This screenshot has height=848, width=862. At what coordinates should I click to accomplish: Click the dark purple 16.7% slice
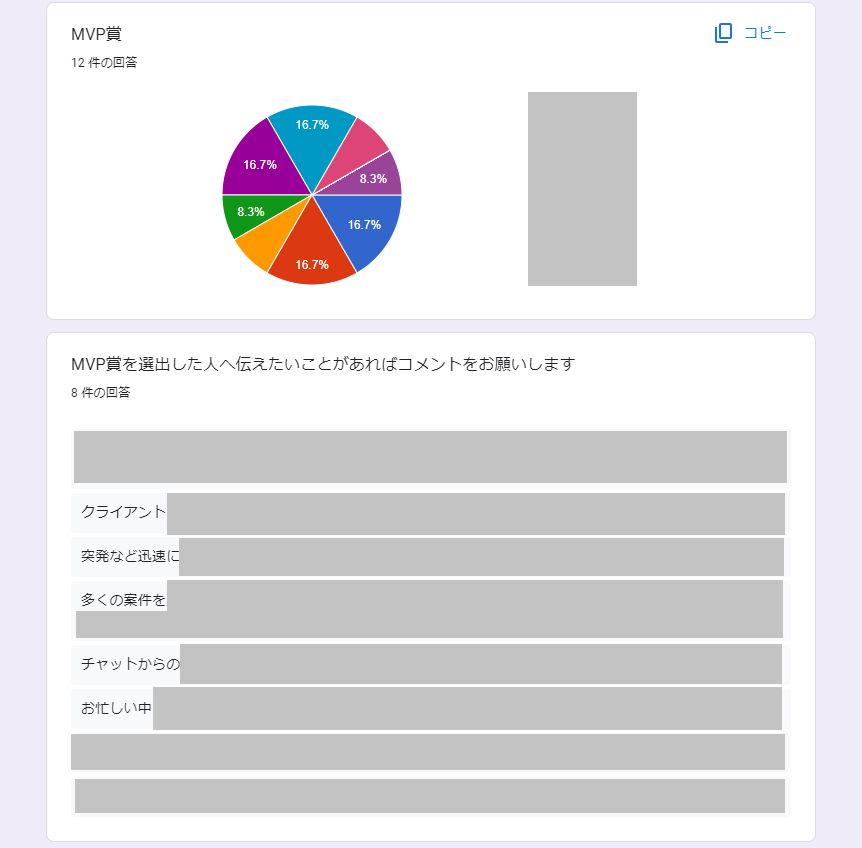point(260,162)
